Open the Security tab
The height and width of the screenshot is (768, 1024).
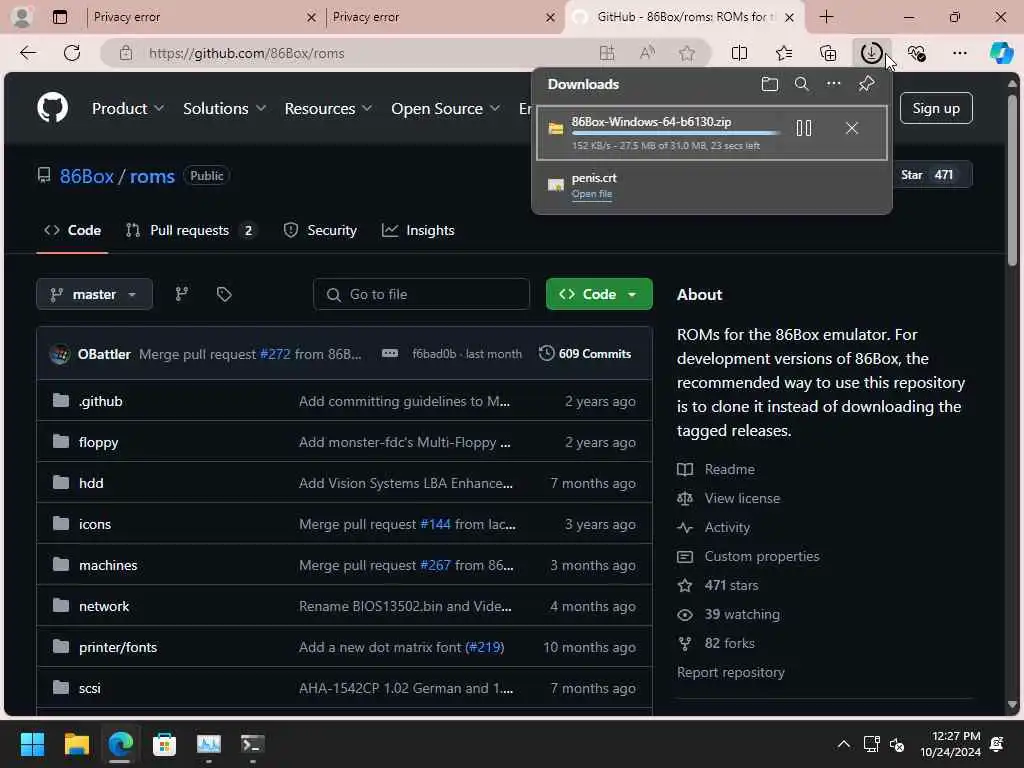320,230
